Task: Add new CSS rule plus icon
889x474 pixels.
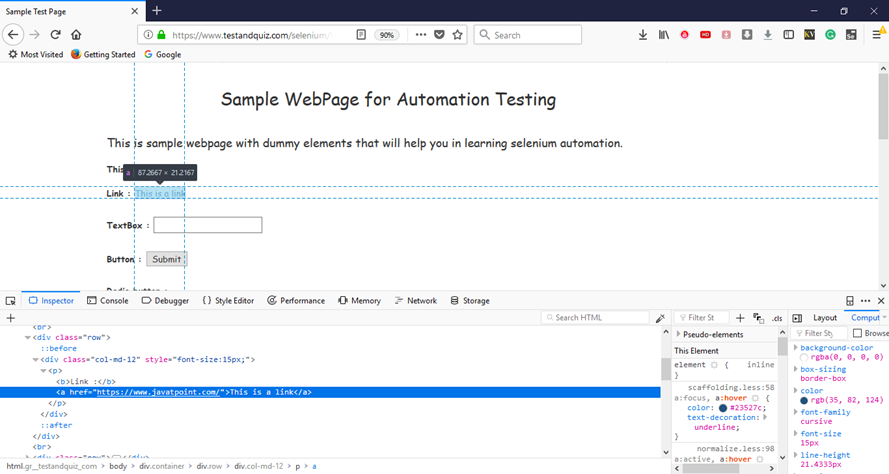Action: [x=740, y=318]
